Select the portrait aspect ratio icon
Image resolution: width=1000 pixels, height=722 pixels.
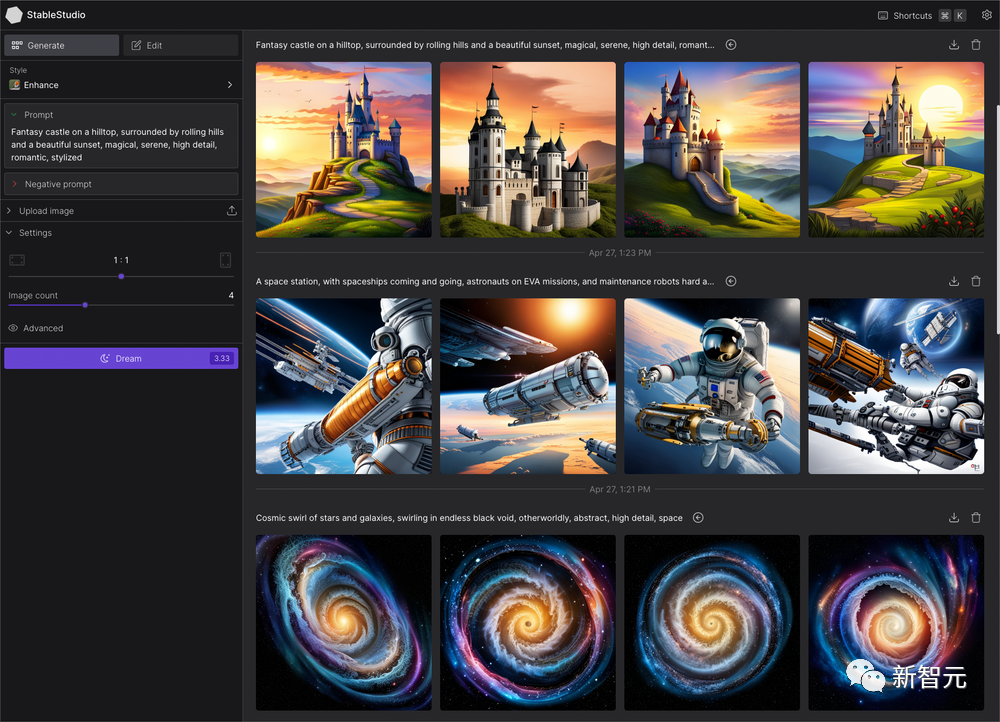225,260
